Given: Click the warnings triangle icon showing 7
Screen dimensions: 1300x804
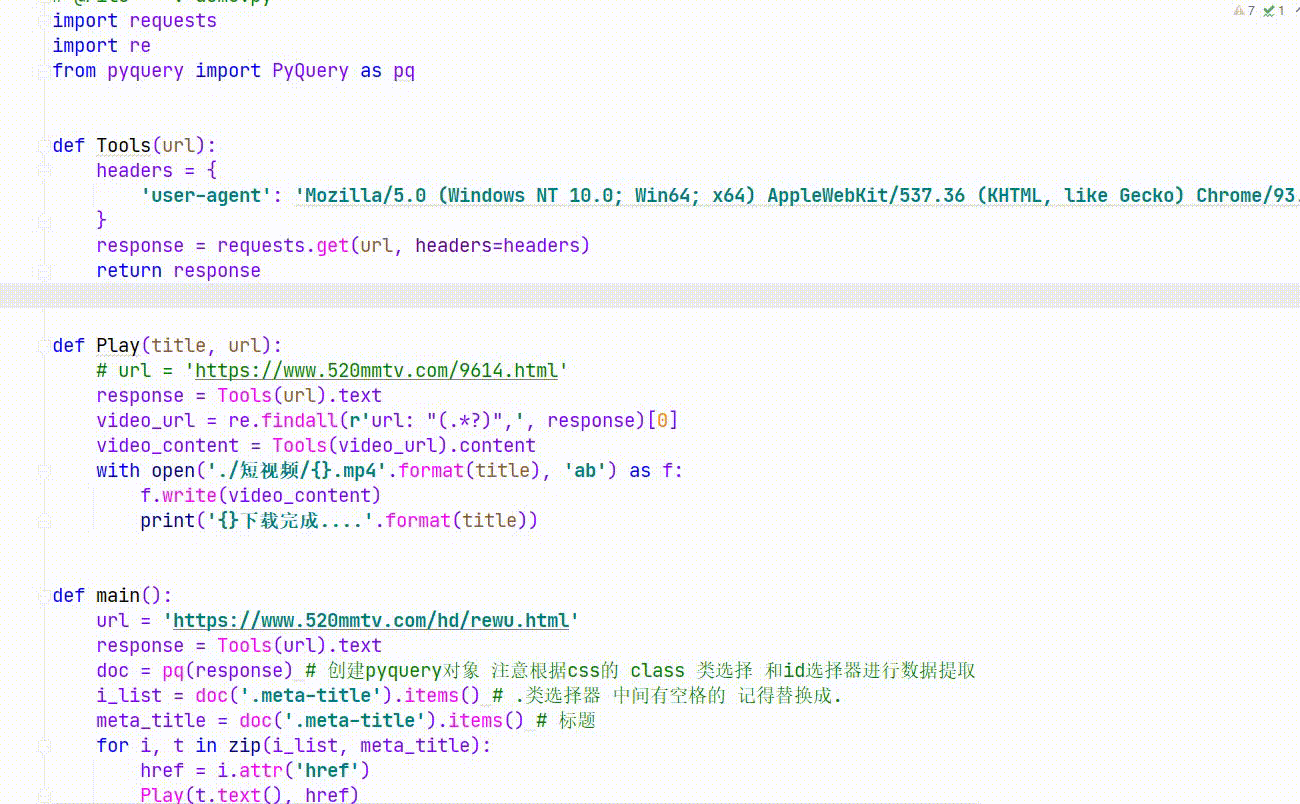Looking at the screenshot, I should point(1239,11).
